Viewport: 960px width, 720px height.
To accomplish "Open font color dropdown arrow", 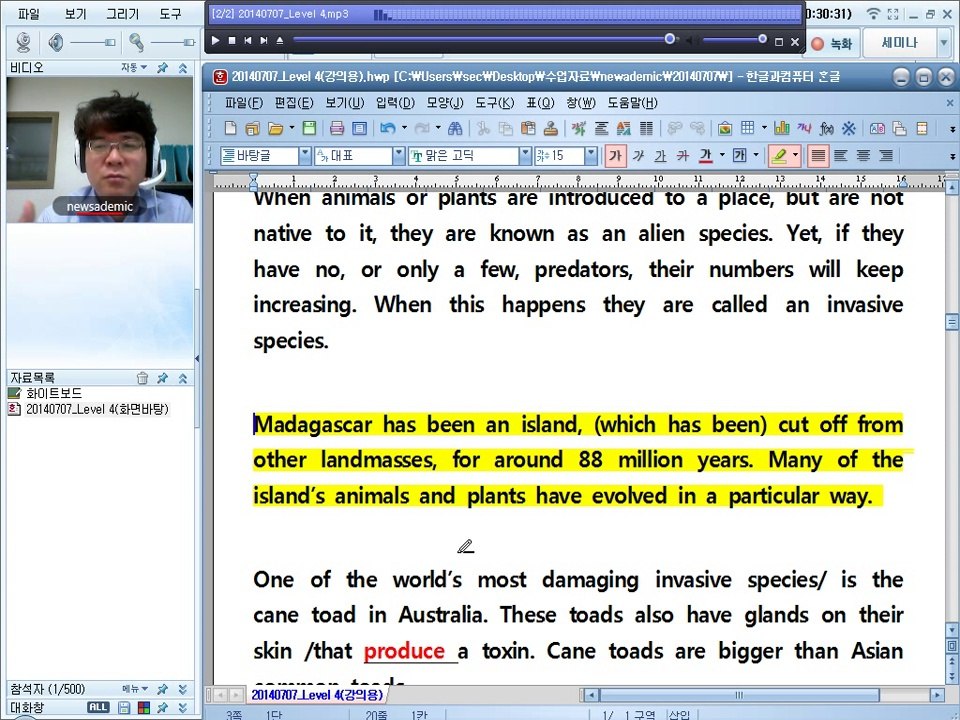I will point(722,155).
